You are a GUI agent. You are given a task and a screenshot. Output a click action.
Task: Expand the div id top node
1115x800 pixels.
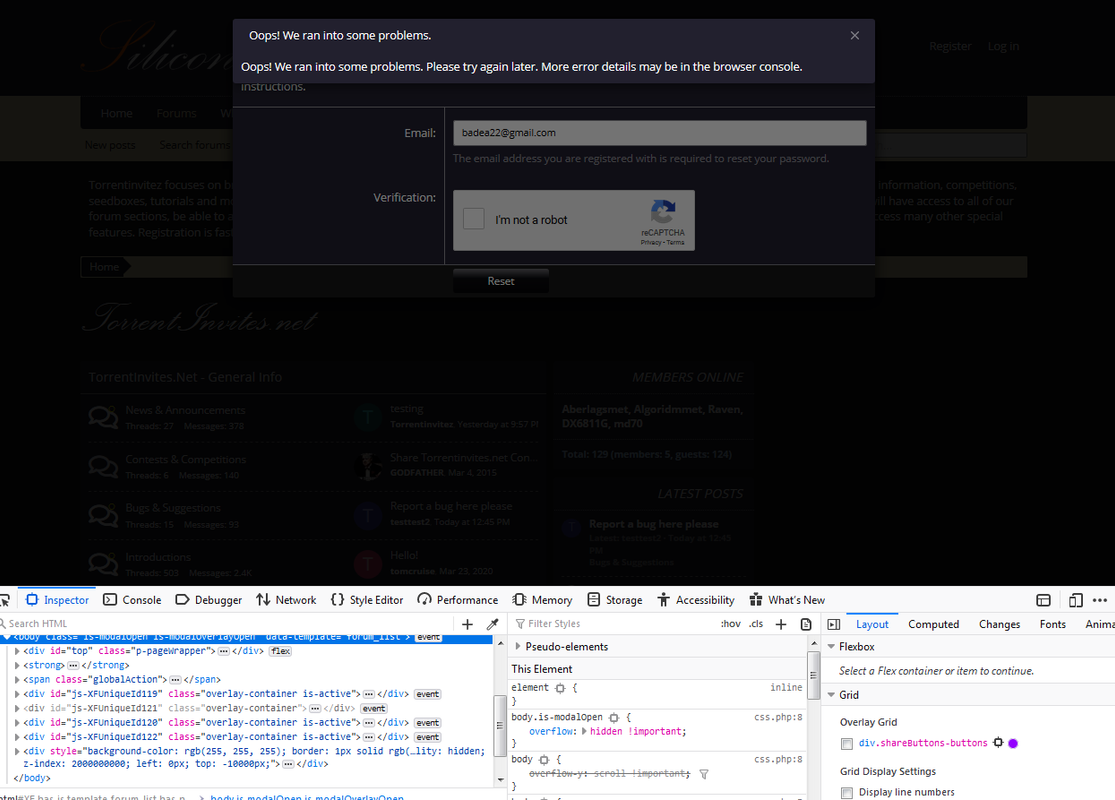17,651
